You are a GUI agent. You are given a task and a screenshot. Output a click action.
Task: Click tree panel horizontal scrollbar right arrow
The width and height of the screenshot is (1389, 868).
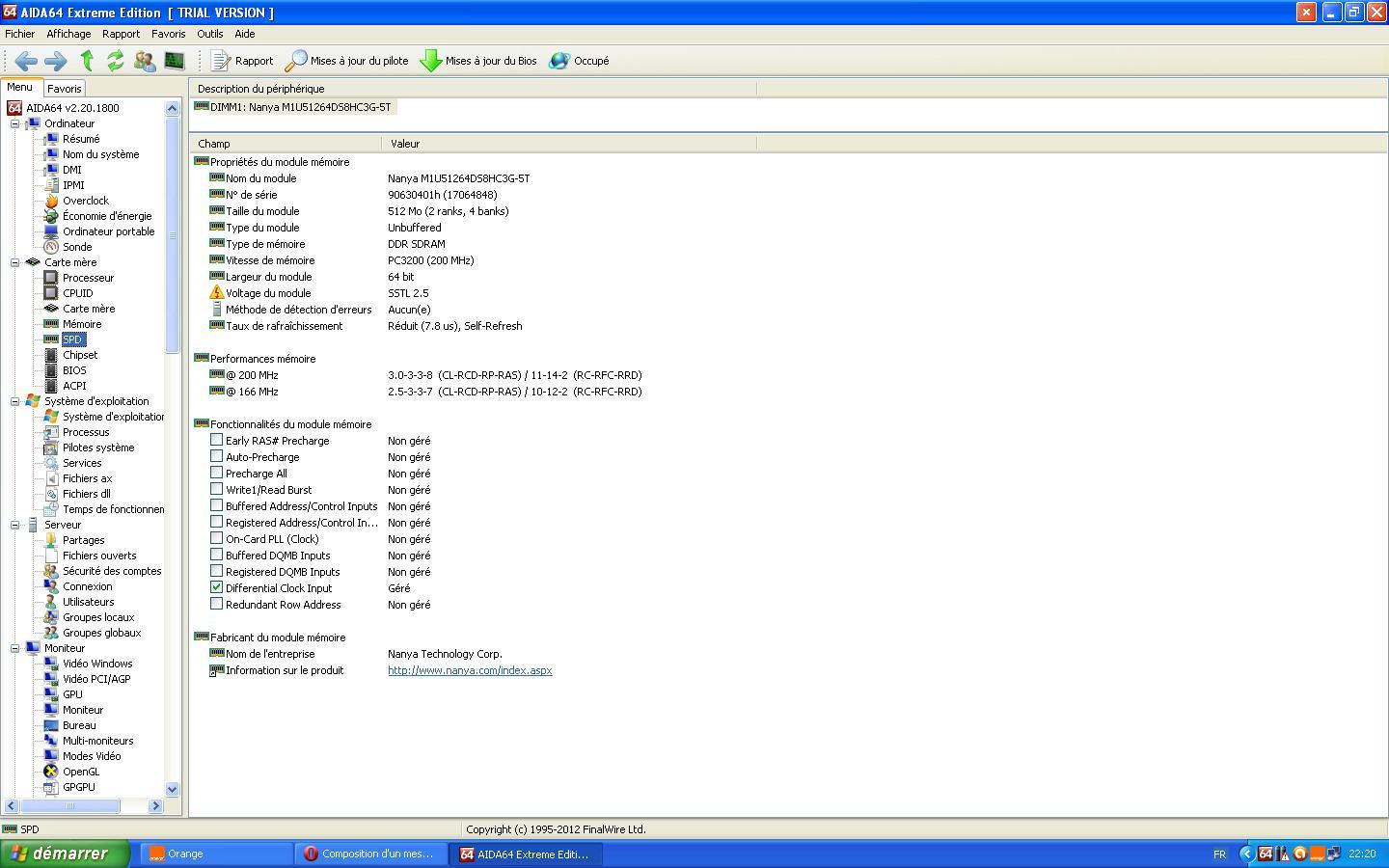tap(156, 805)
